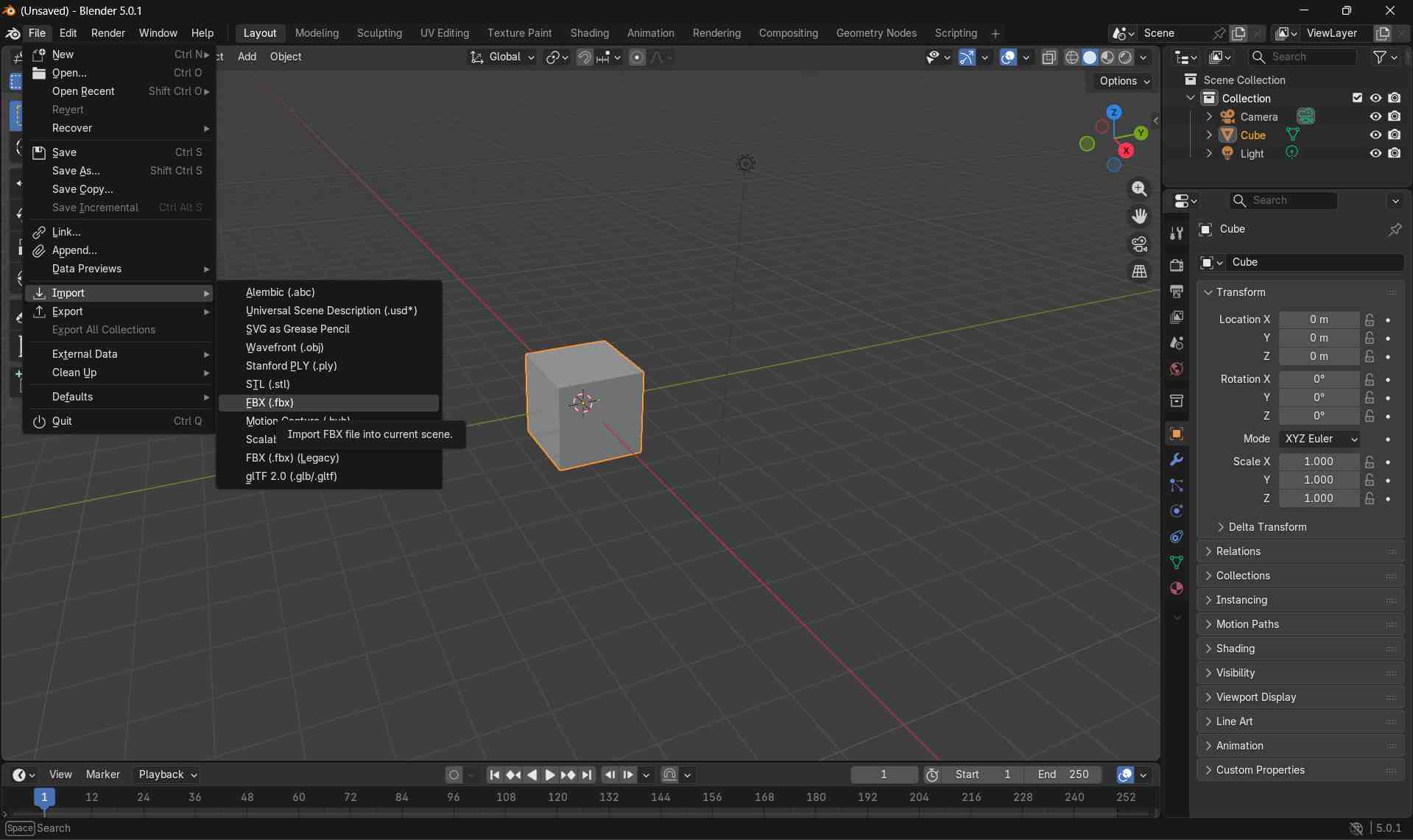Open the World properties globe tab
Screen dimensions: 1413x840
coord(1176,369)
